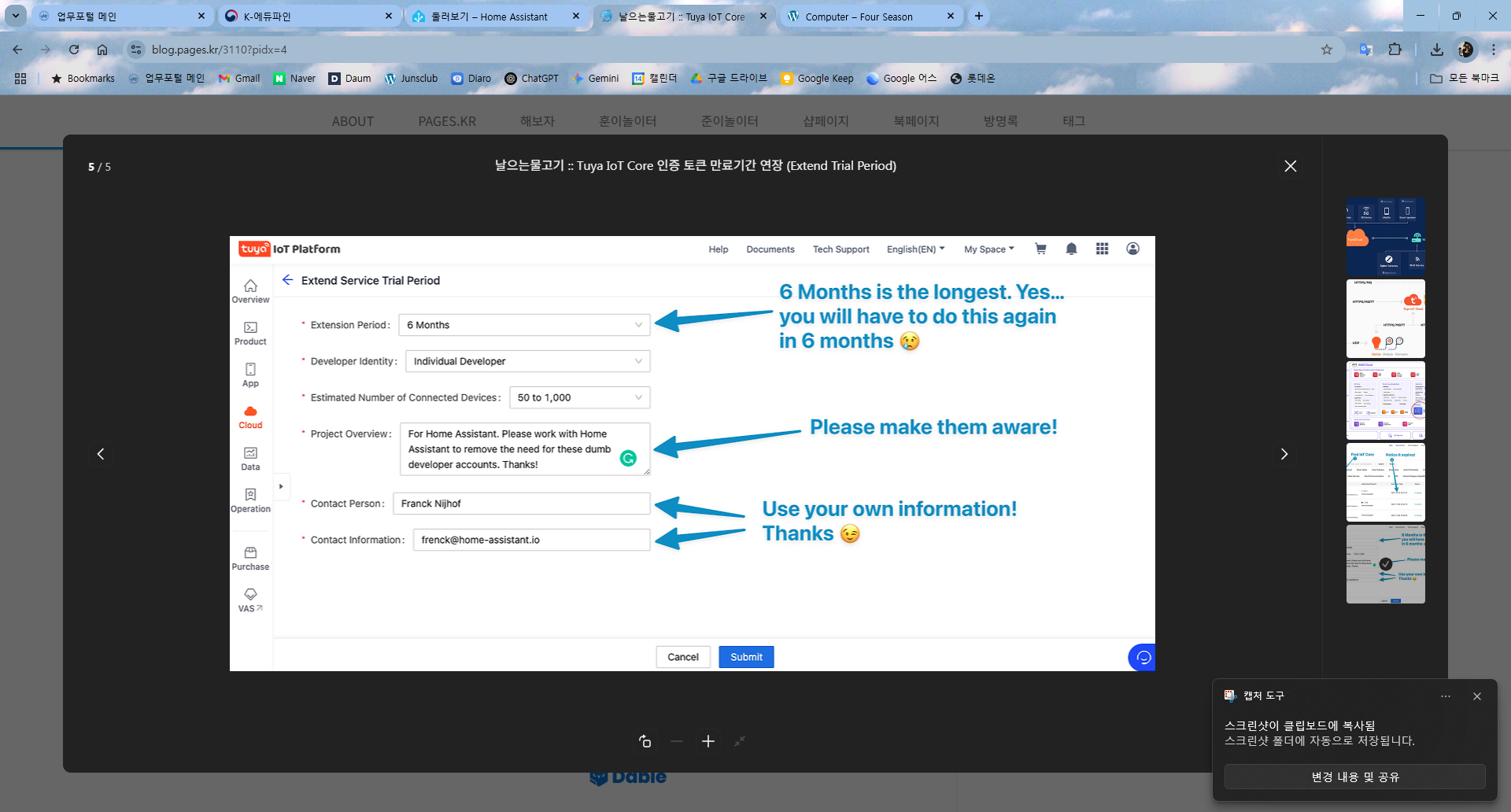Open the Chrome three-dot menu

click(1494, 50)
